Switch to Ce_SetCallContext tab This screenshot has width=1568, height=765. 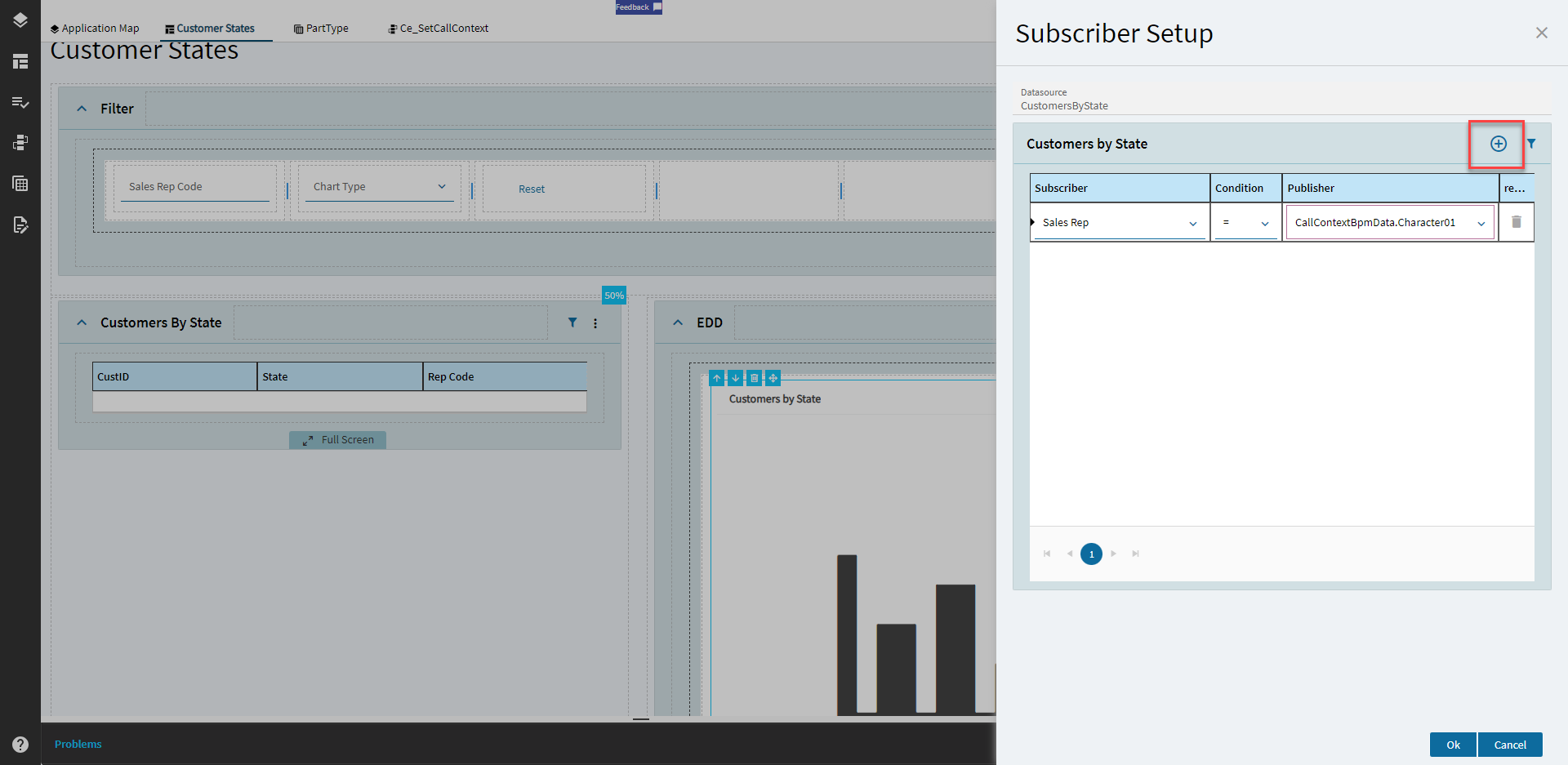(438, 28)
